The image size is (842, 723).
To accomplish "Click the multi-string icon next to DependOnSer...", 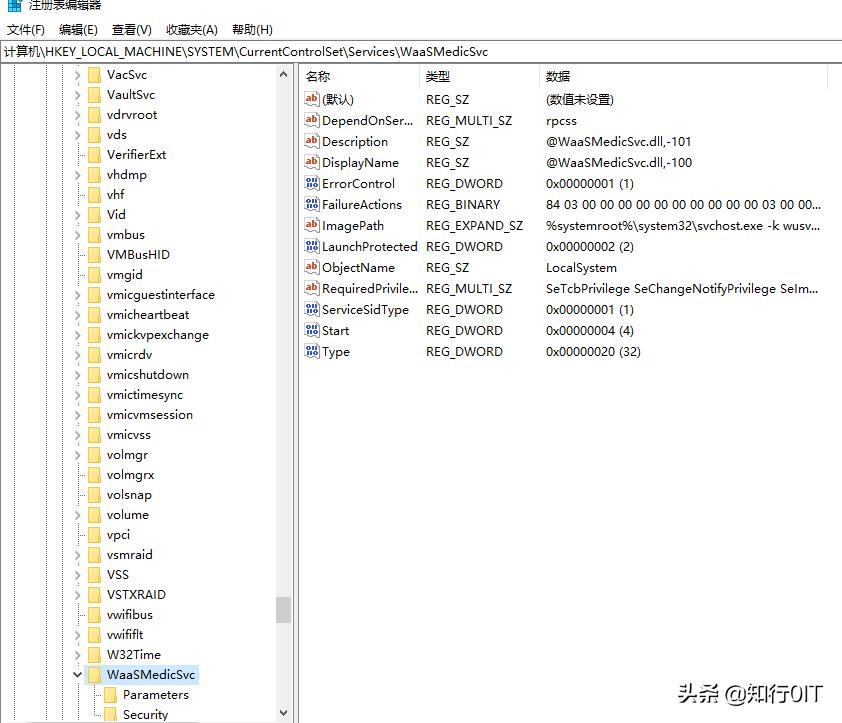I will coord(311,120).
